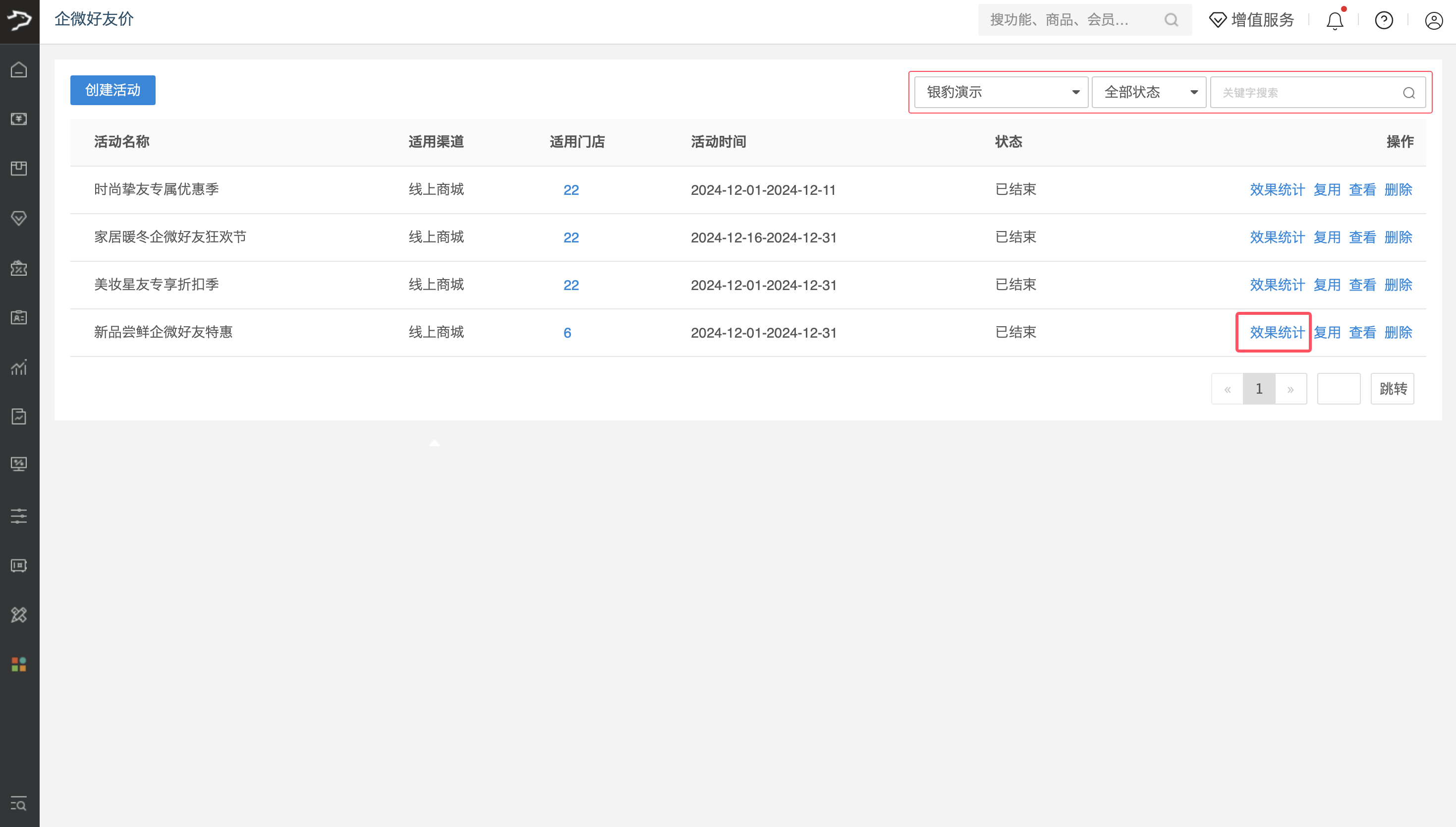Click the colorful apps grid icon

click(19, 664)
